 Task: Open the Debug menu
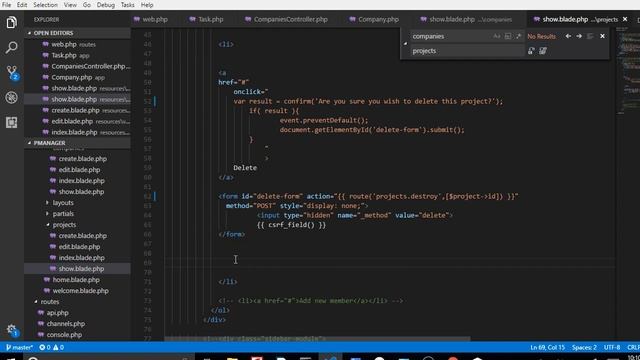(106, 5)
